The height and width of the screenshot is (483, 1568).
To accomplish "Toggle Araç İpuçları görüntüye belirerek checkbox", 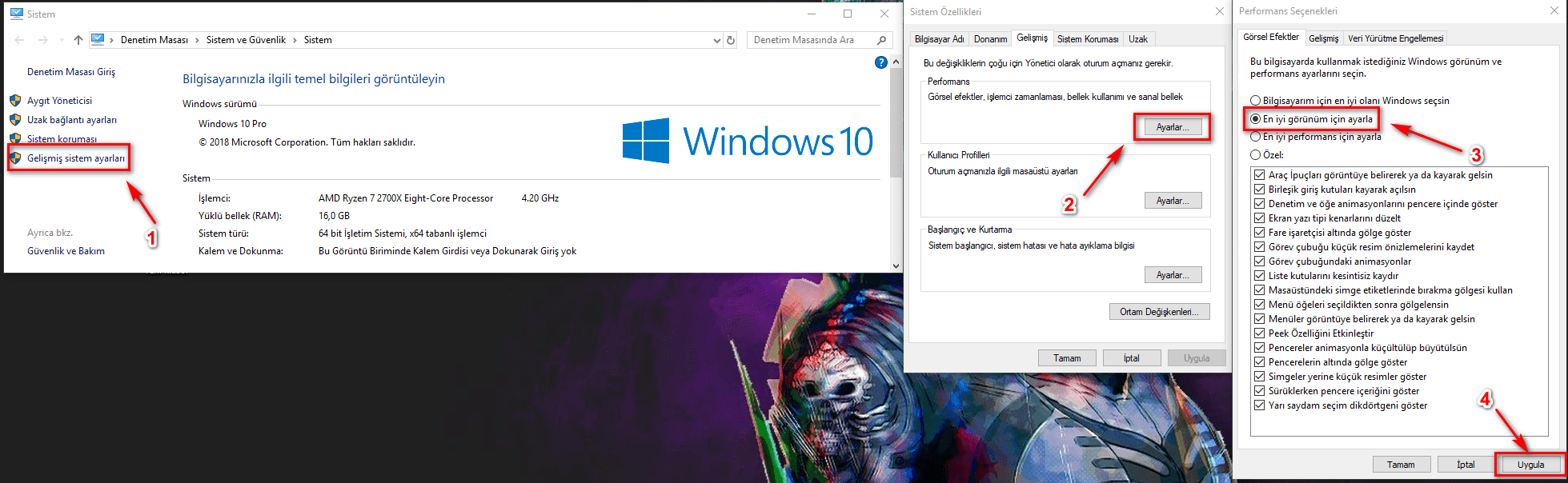I will pos(1260,175).
